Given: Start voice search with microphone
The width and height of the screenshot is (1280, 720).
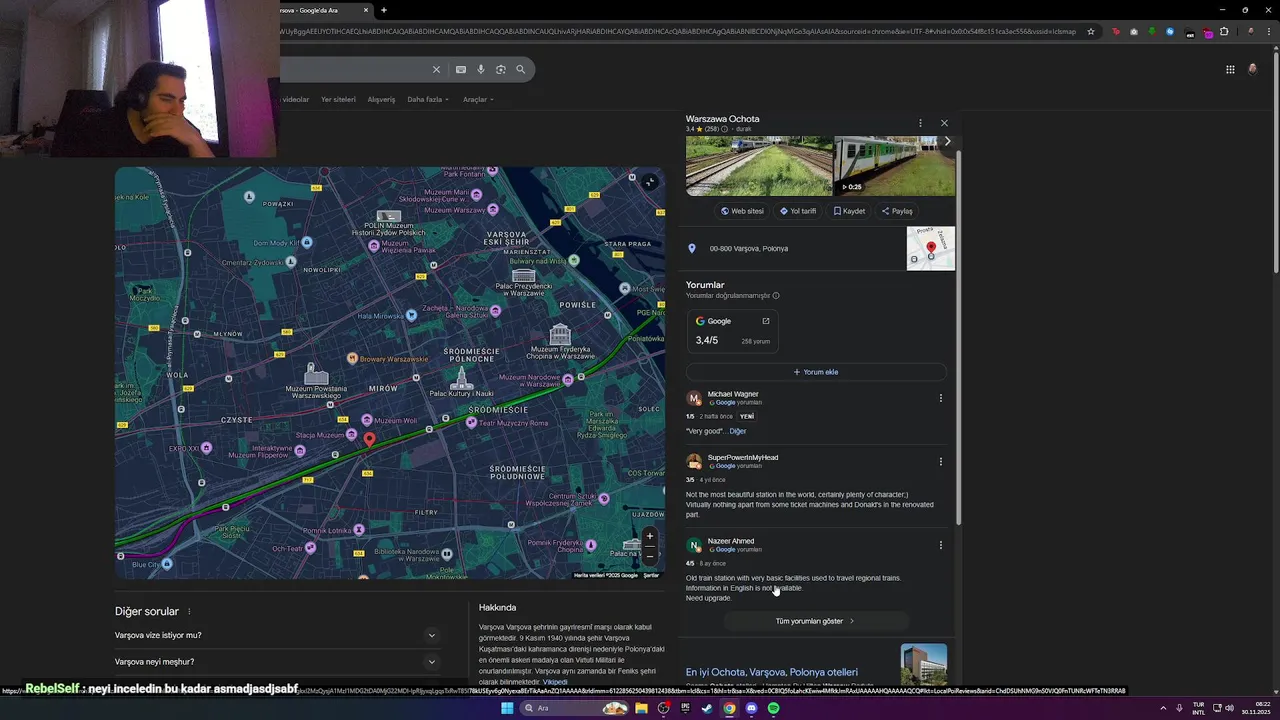Looking at the screenshot, I should [x=481, y=69].
